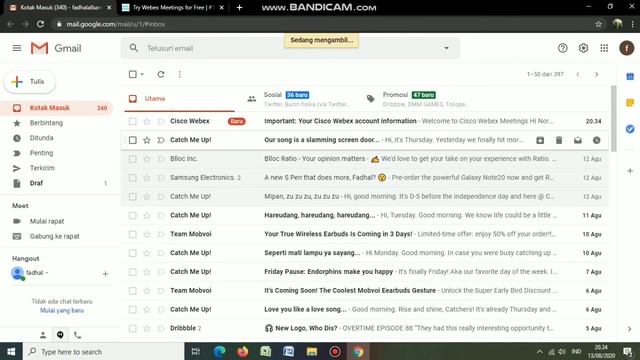The height and width of the screenshot is (360, 640).
Task: Open the account avatar menu
Action: 627,48
